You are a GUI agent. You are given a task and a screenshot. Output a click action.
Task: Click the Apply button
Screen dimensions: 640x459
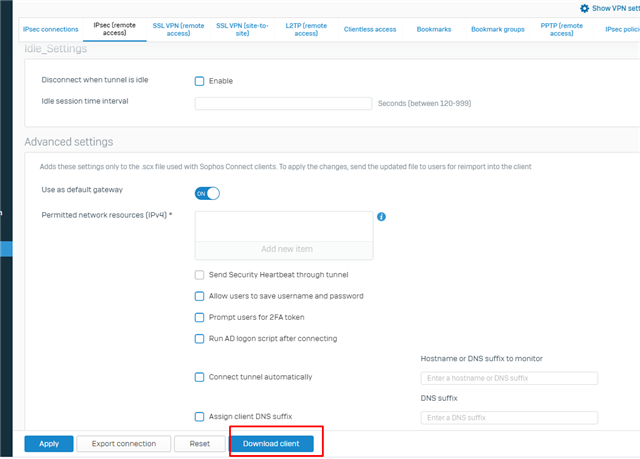click(x=49, y=444)
